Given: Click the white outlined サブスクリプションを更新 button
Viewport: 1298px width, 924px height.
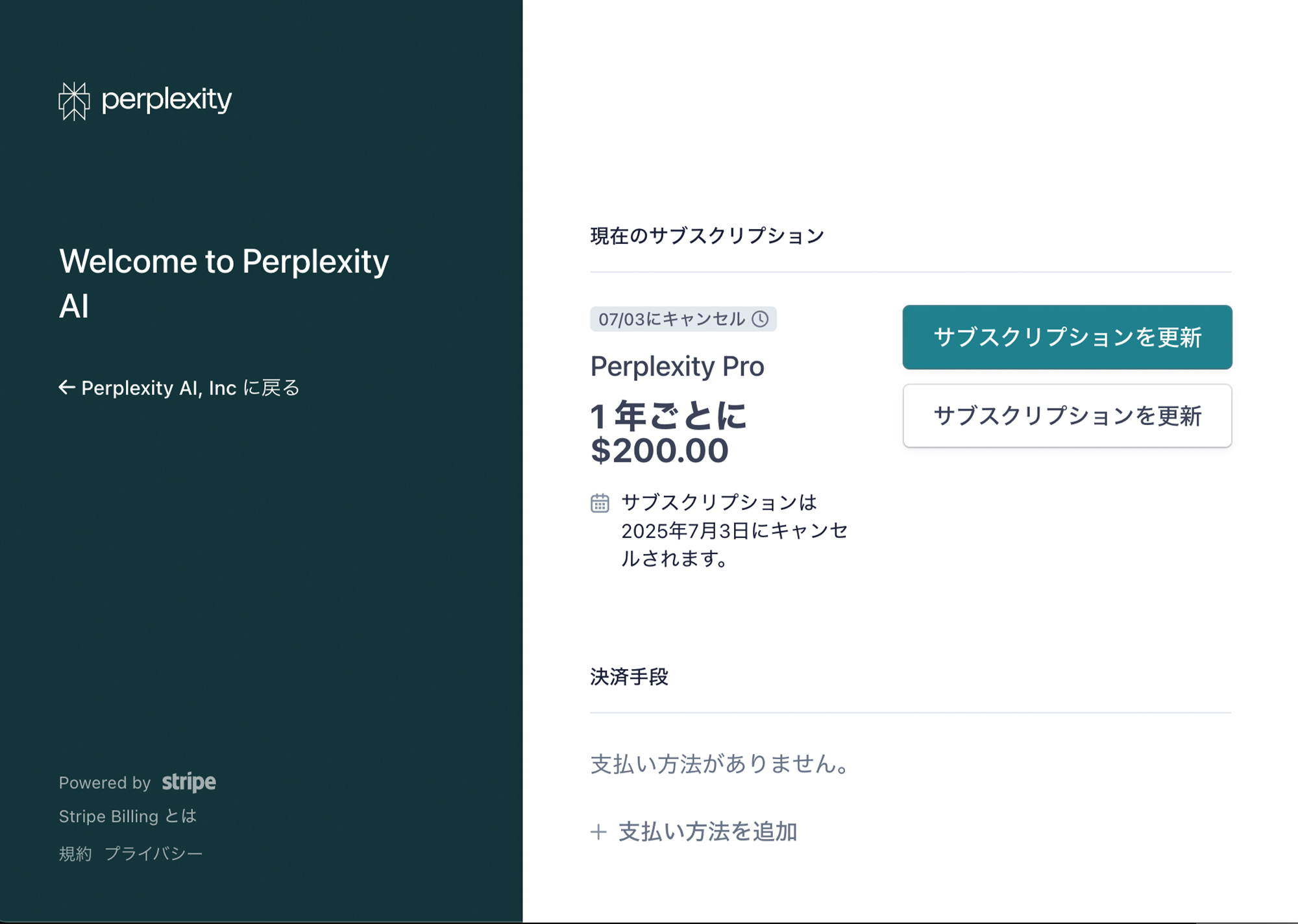Looking at the screenshot, I should [x=1067, y=416].
